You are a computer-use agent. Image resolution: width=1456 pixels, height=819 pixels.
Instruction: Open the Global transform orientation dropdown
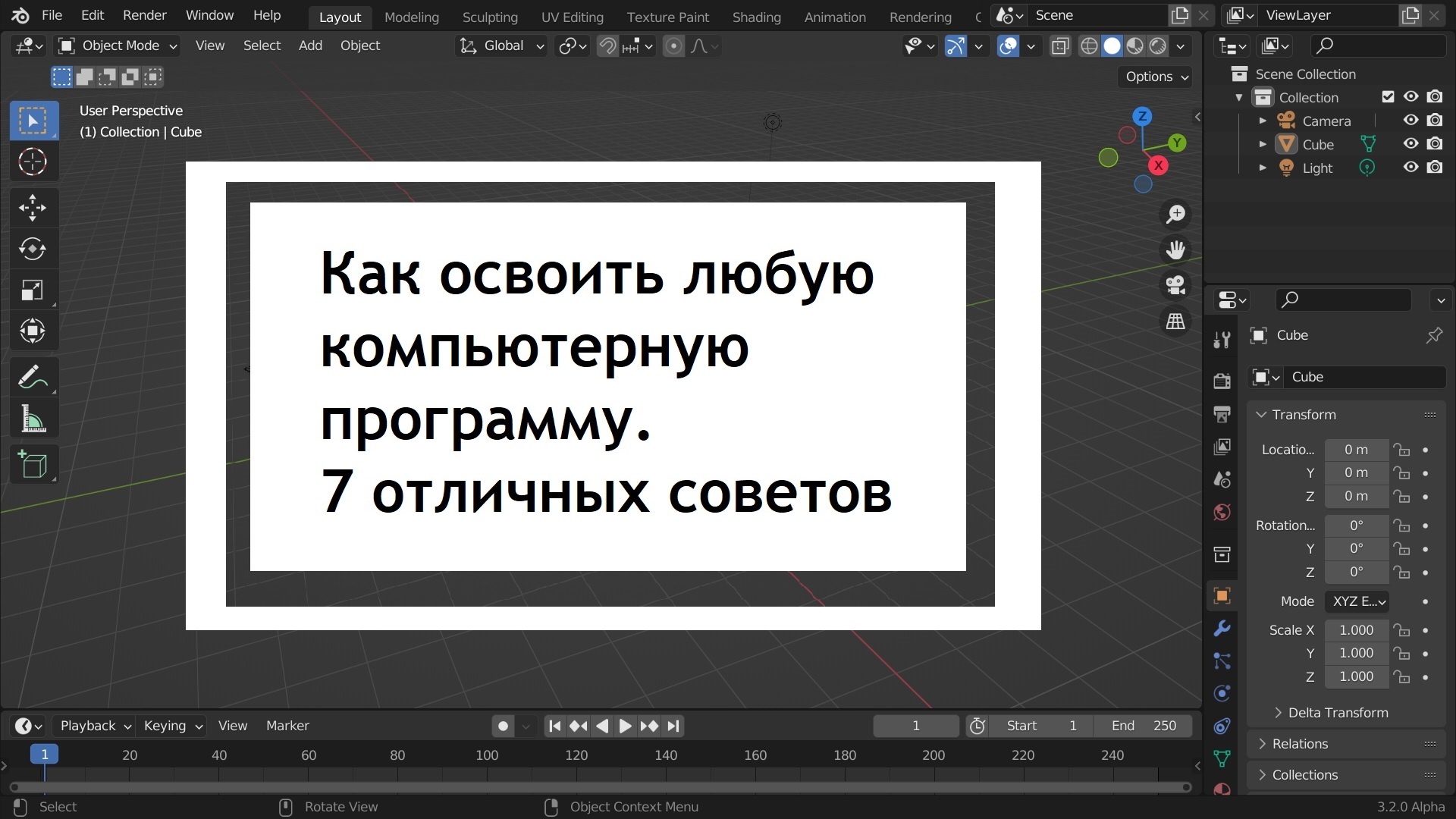click(501, 45)
